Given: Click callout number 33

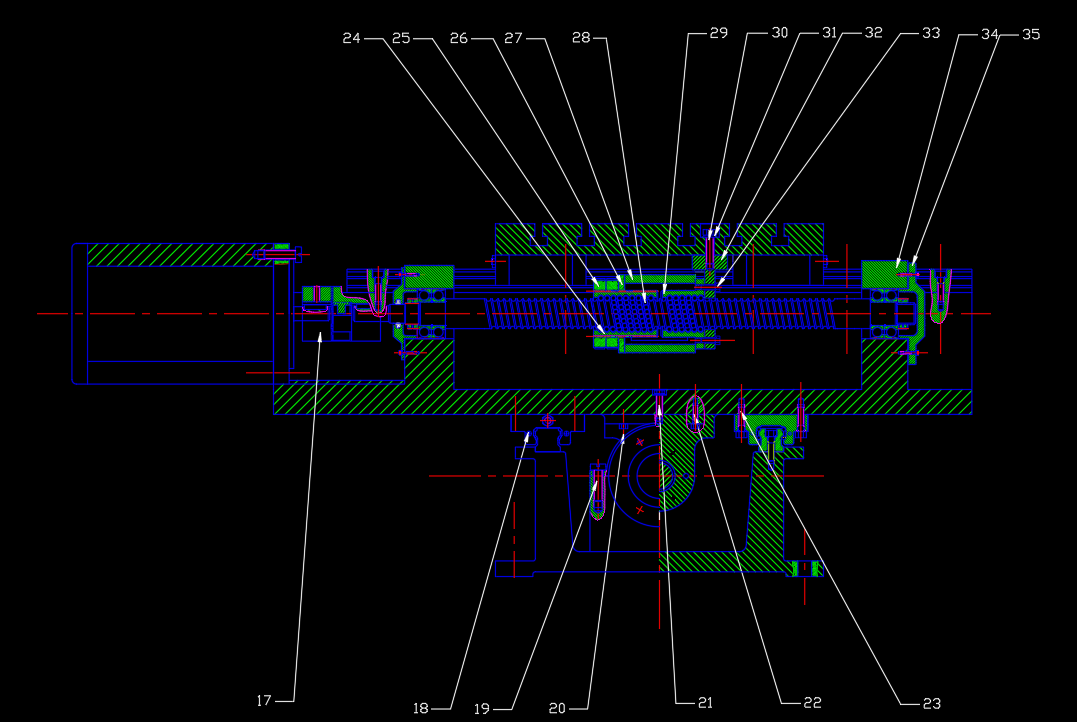Looking at the screenshot, I should coord(931,33).
